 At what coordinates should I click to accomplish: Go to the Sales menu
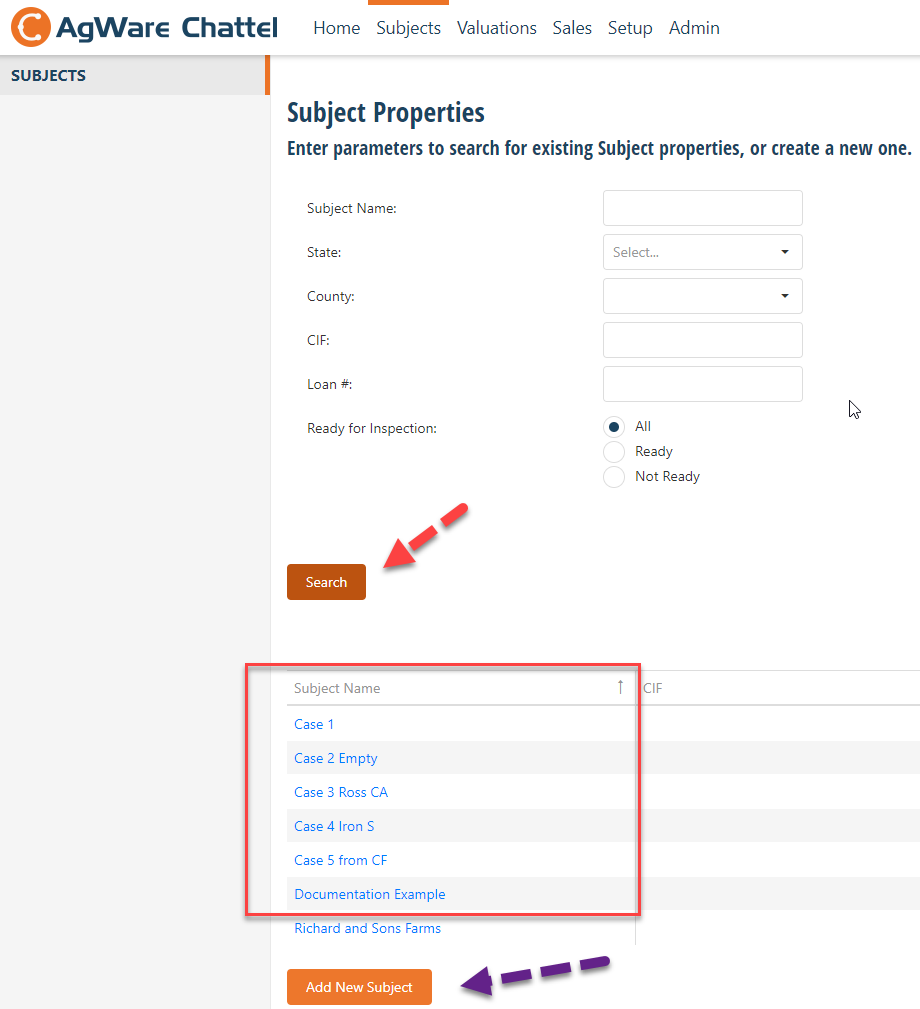572,28
